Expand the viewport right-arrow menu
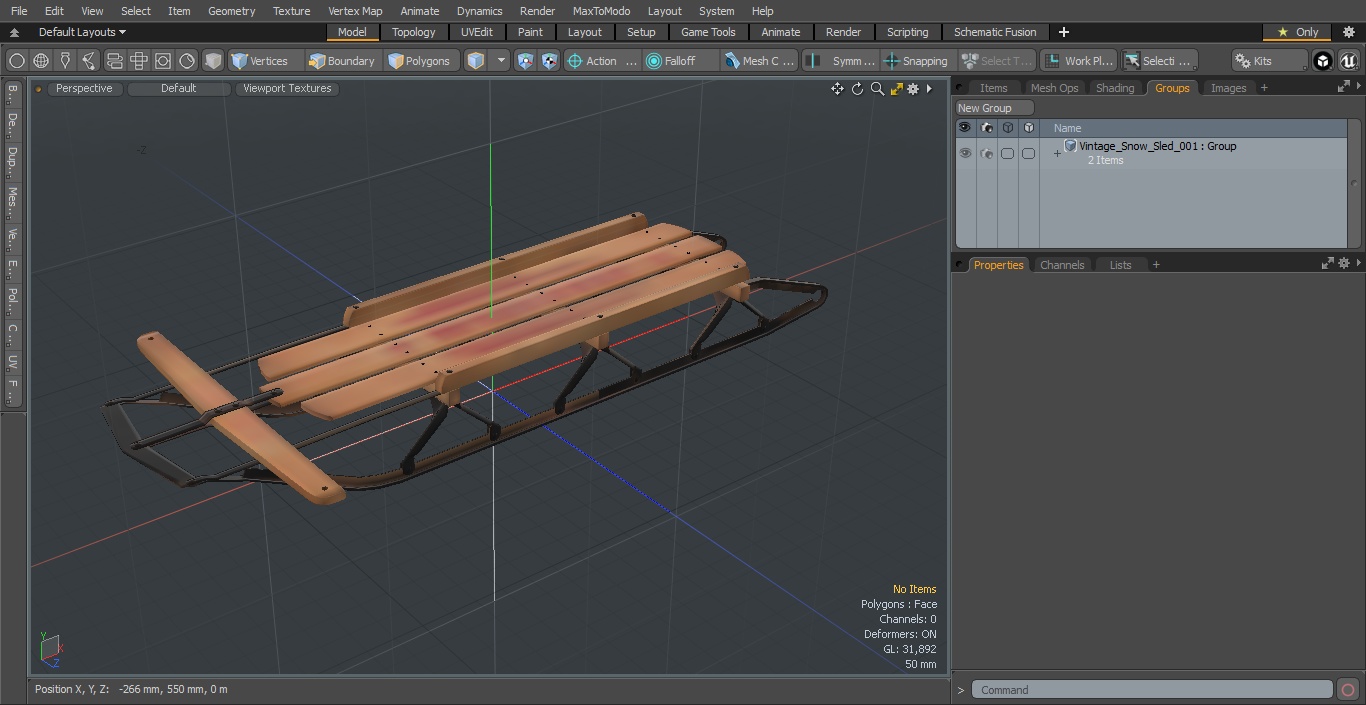Image resolution: width=1366 pixels, height=705 pixels. click(929, 89)
